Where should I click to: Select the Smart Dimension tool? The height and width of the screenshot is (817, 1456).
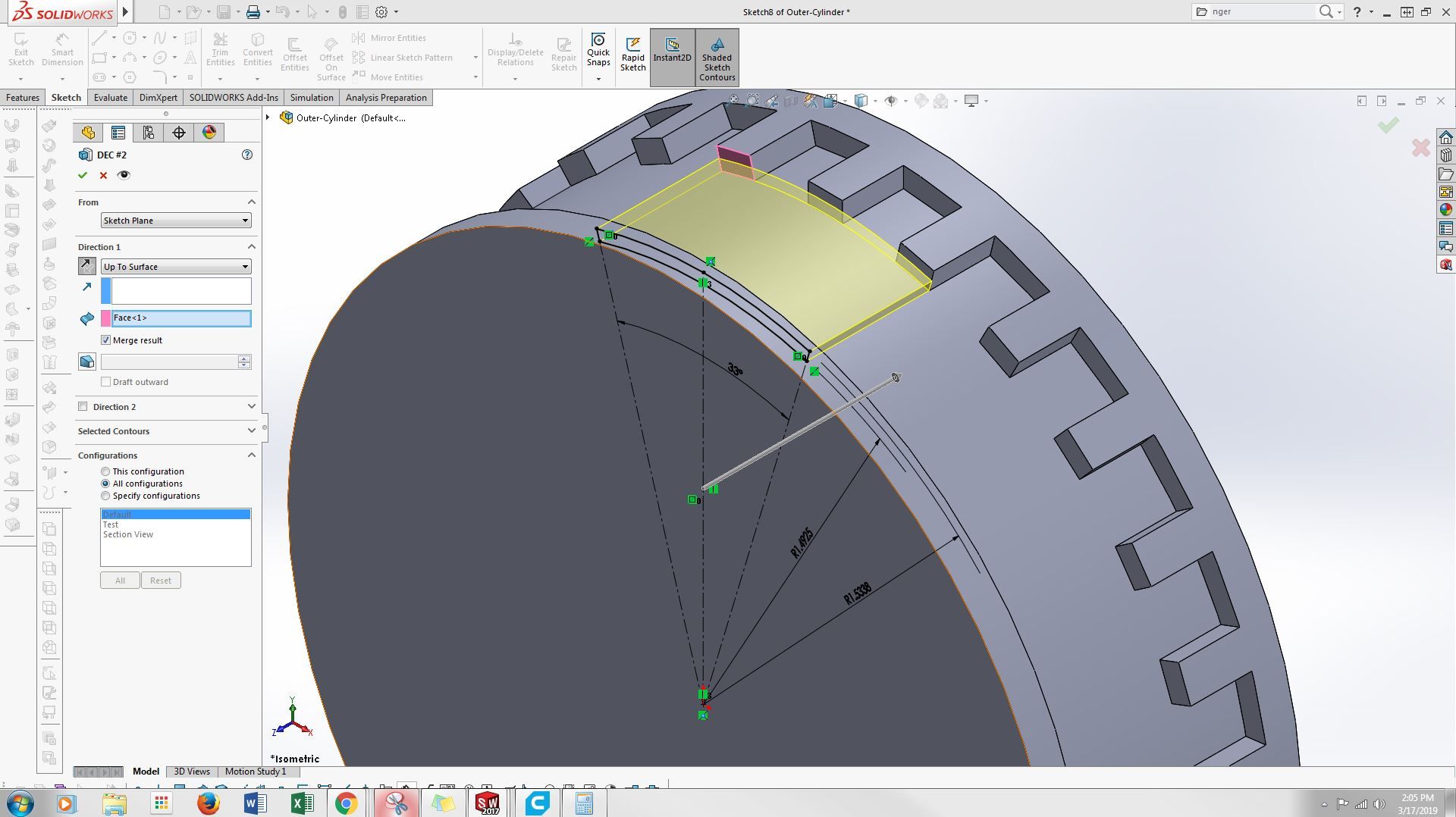62,50
